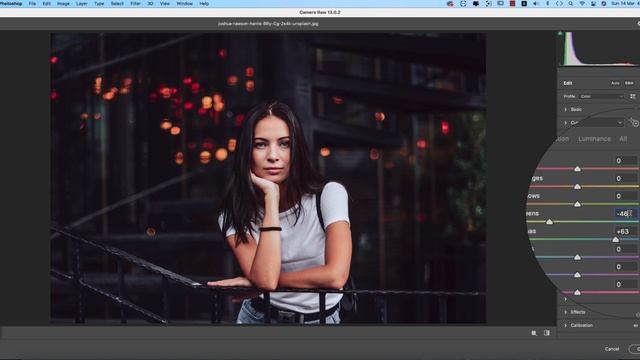Click the Bluetooth menu bar icon

click(547, 4)
